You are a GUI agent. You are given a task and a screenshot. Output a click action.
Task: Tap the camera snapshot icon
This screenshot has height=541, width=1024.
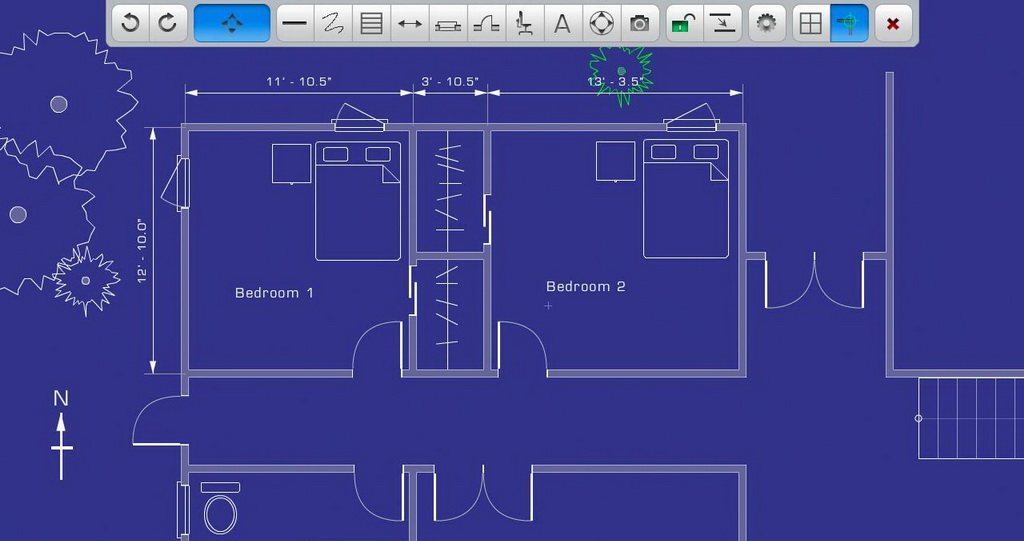tap(639, 24)
